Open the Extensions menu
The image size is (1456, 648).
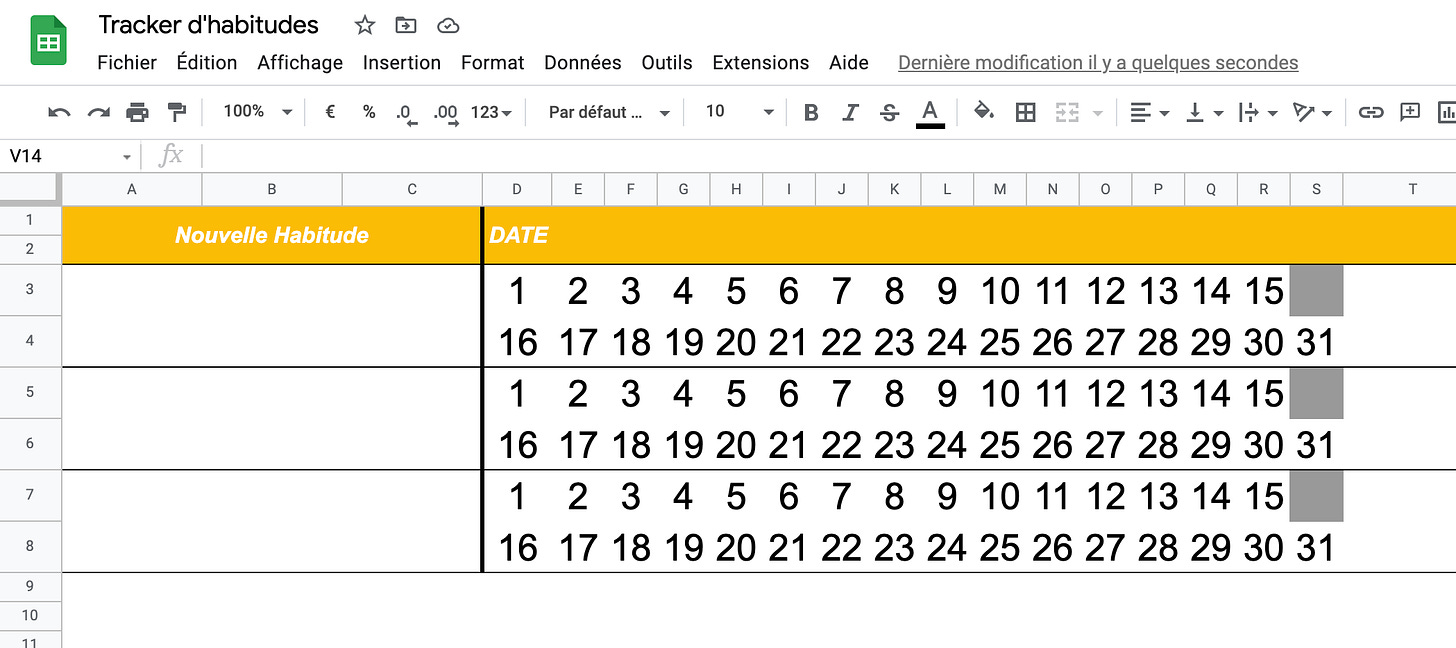pyautogui.click(x=761, y=62)
